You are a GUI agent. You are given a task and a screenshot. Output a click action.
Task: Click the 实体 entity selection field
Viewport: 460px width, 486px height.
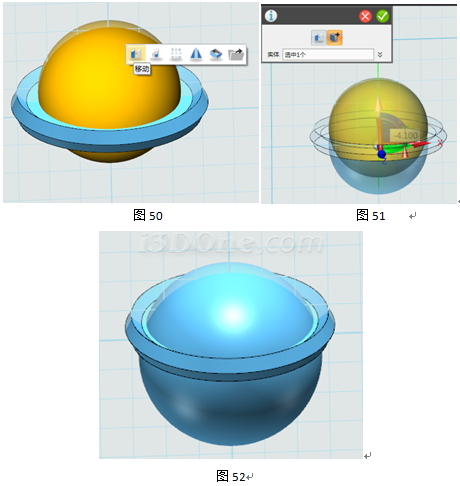pyautogui.click(x=328, y=54)
